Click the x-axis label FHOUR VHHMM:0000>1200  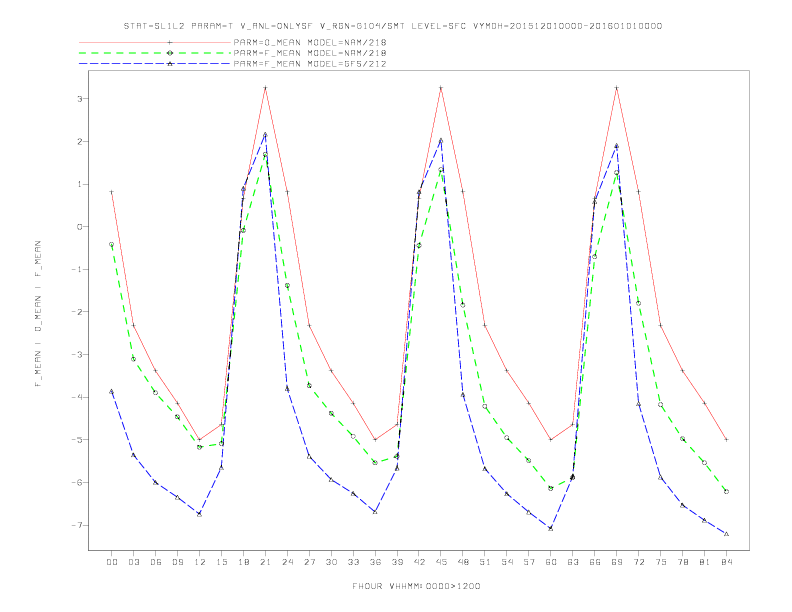pyautogui.click(x=416, y=586)
